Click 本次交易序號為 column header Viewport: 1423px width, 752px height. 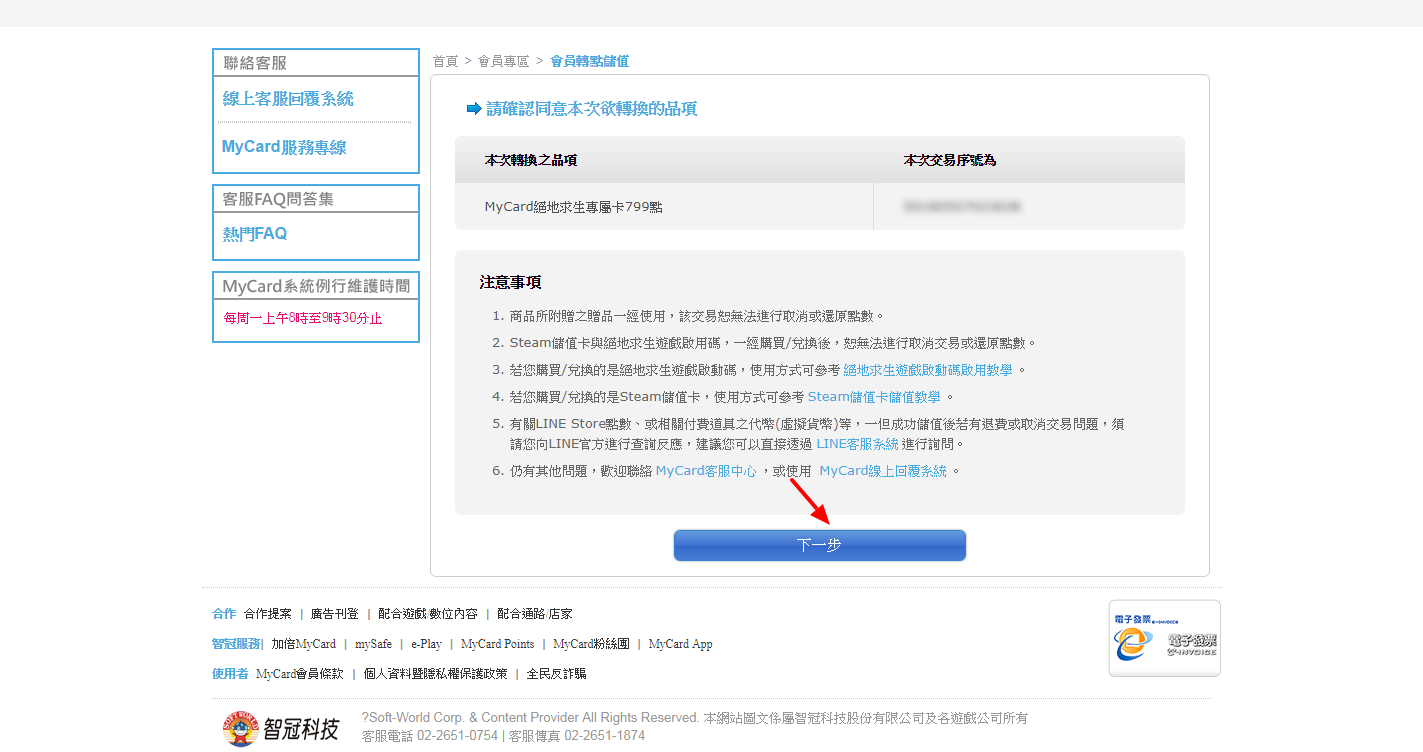(x=950, y=160)
